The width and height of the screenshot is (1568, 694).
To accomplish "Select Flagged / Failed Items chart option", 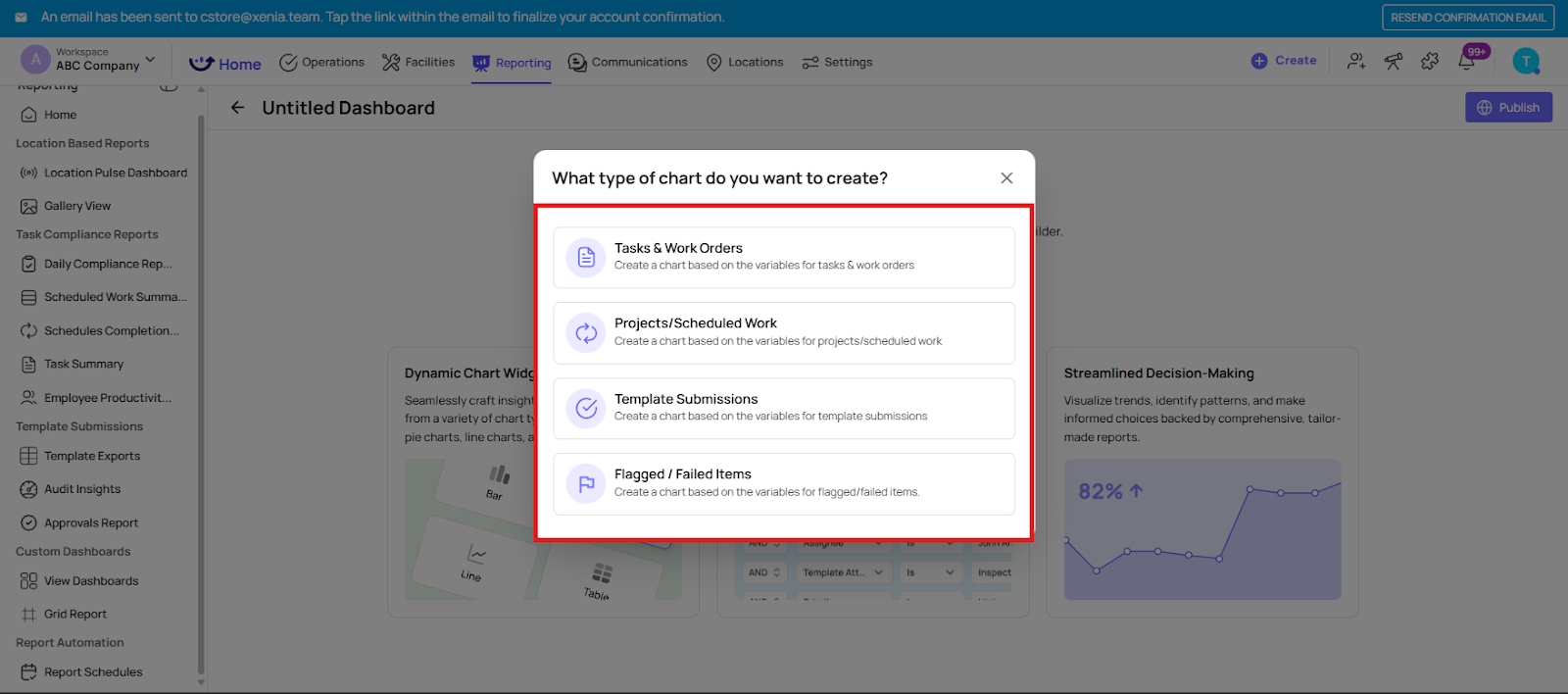I will [784, 484].
